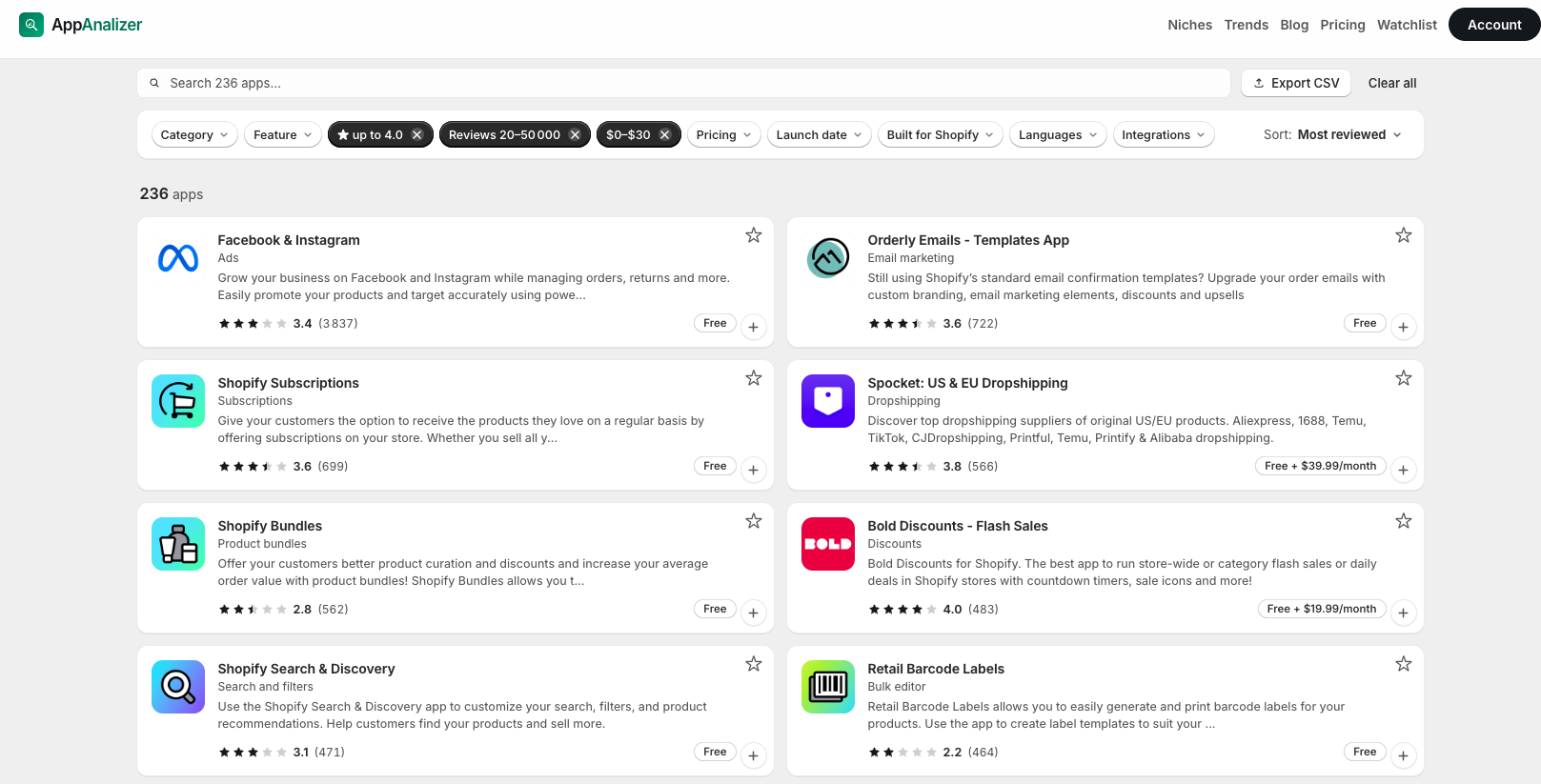Star Orderly Emails for watchlist
This screenshot has height=784, width=1541.
(x=1403, y=235)
